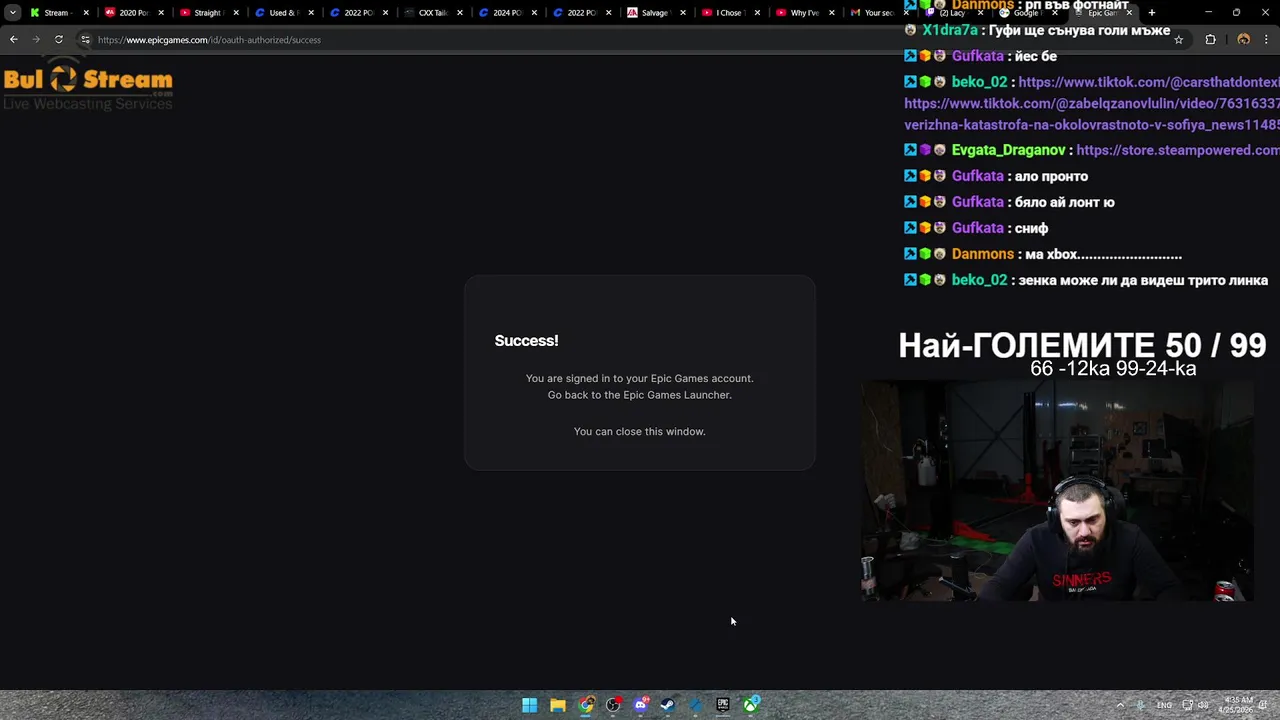Click the address bar URL field
Viewport: 1280px width, 720px height.
point(630,39)
